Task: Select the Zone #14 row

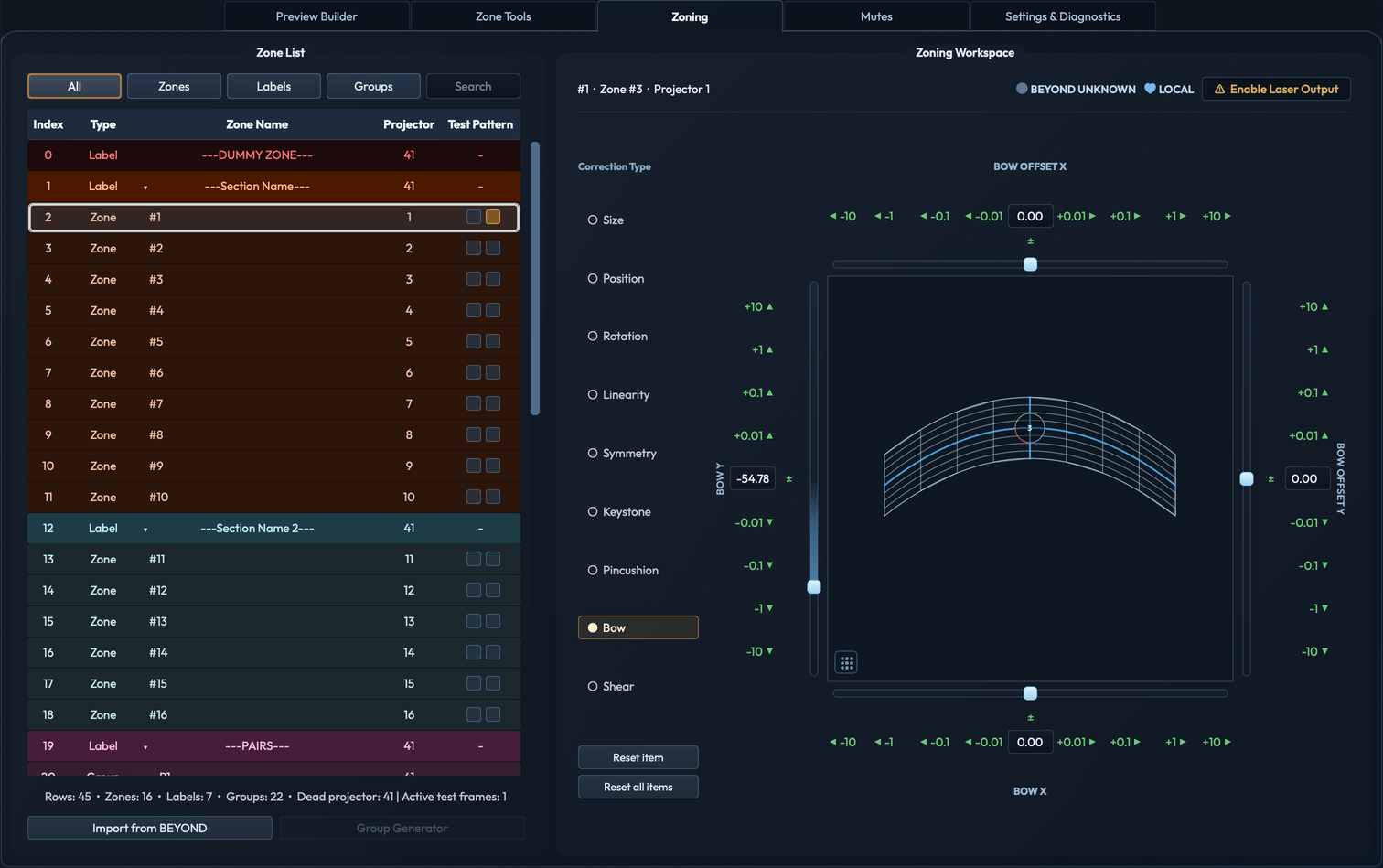Action: (273, 652)
